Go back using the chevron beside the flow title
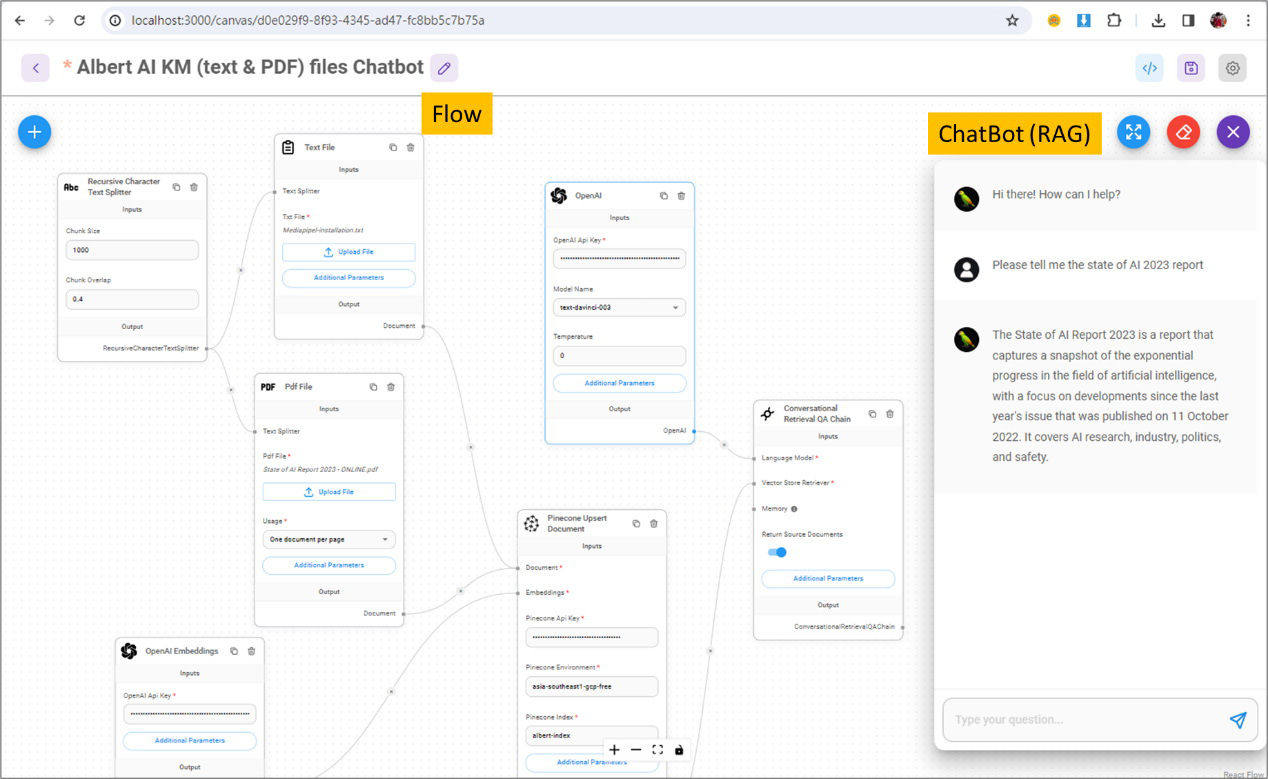The width and height of the screenshot is (1268, 779). coord(36,68)
